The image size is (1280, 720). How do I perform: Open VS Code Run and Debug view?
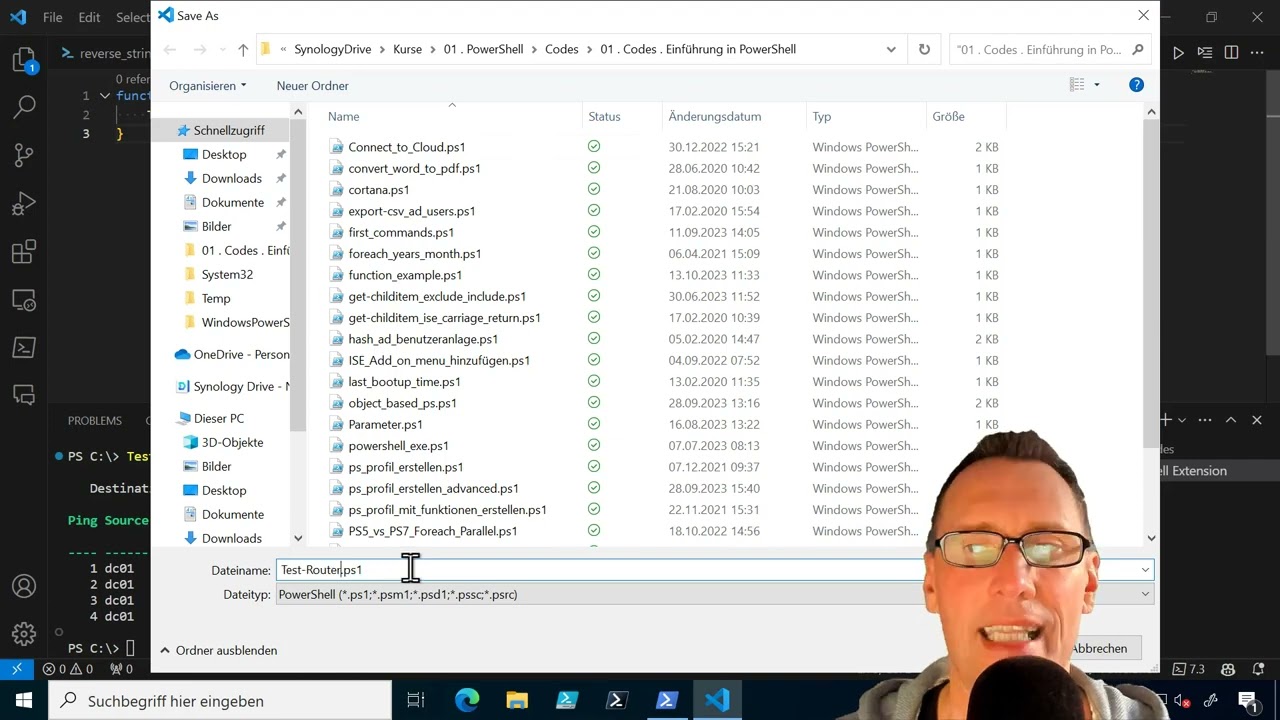pos(24,203)
